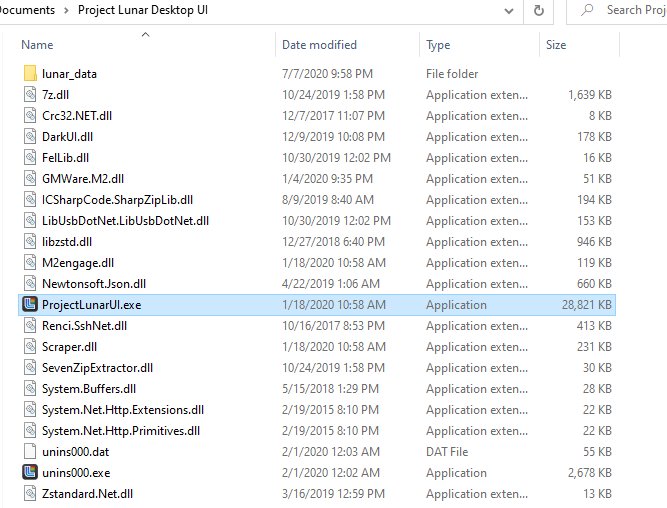Select the file name libzstd.dll

click(x=67, y=242)
